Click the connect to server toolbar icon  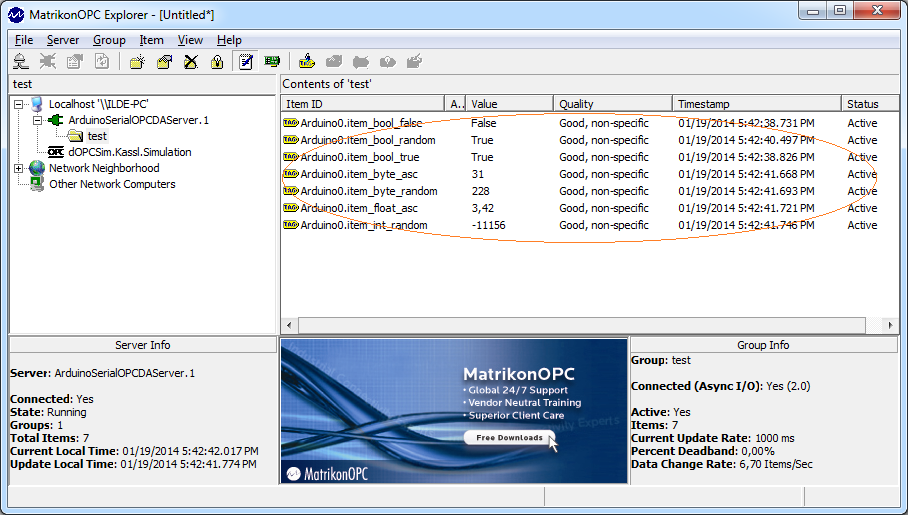[21, 61]
